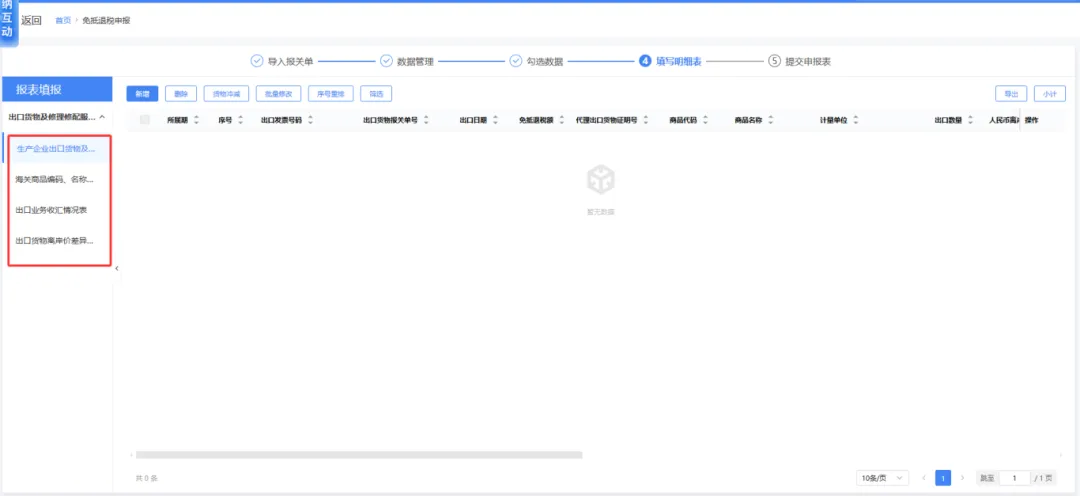Collapse the 出口货物及修理修配服... menu group
Viewport: 1080px width, 496px height.
pos(56,117)
